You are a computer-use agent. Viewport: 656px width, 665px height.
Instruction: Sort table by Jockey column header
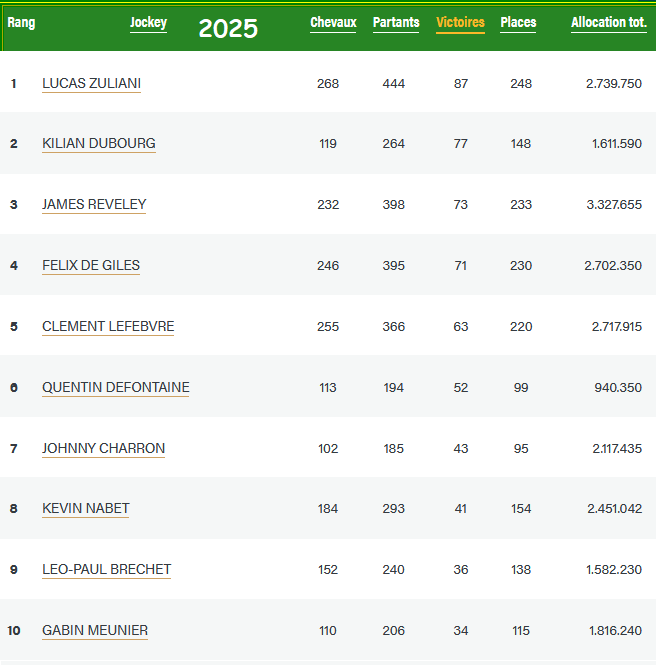[148, 23]
